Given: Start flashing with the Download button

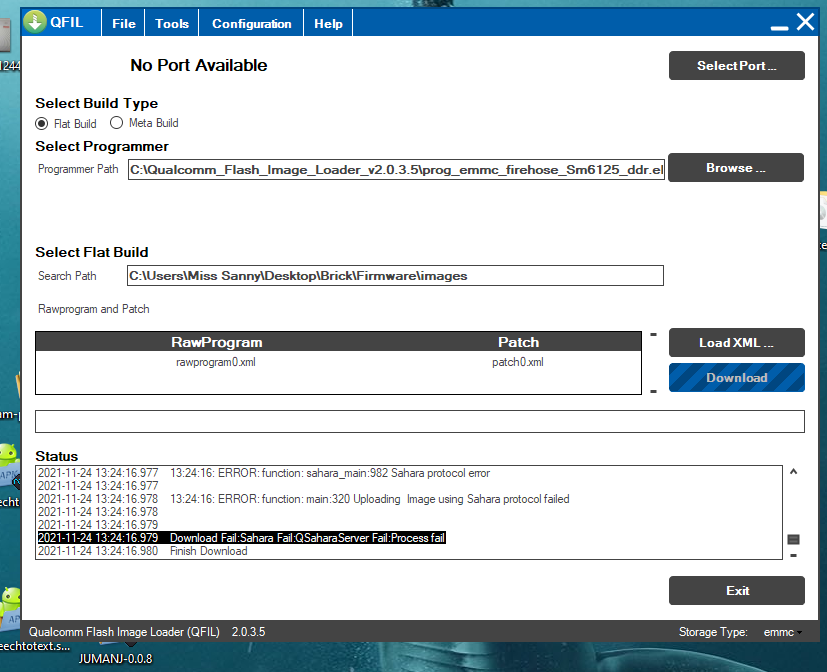Looking at the screenshot, I should coord(737,378).
